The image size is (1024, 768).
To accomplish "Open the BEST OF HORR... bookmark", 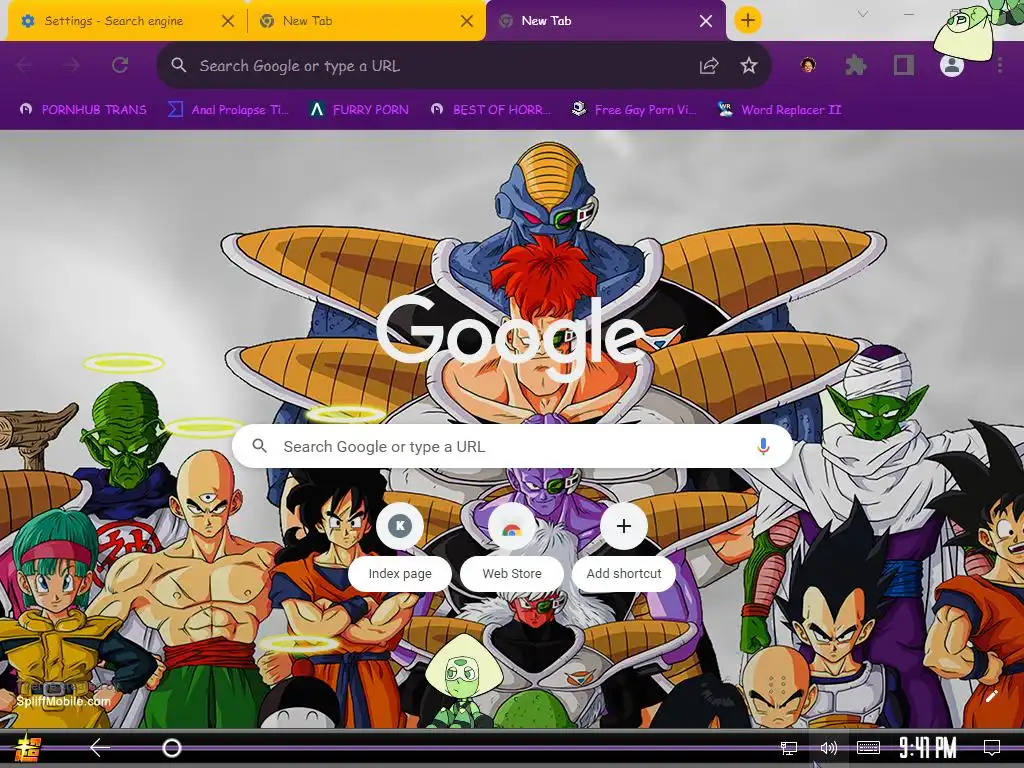I will click(x=490, y=110).
